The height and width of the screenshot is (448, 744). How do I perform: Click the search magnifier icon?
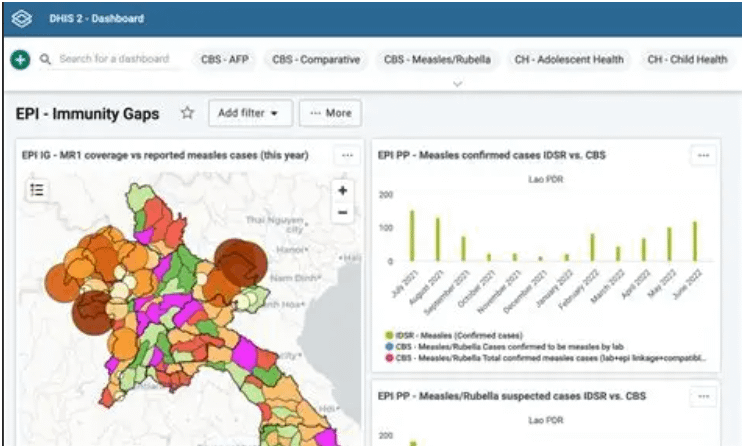pyautogui.click(x=45, y=60)
